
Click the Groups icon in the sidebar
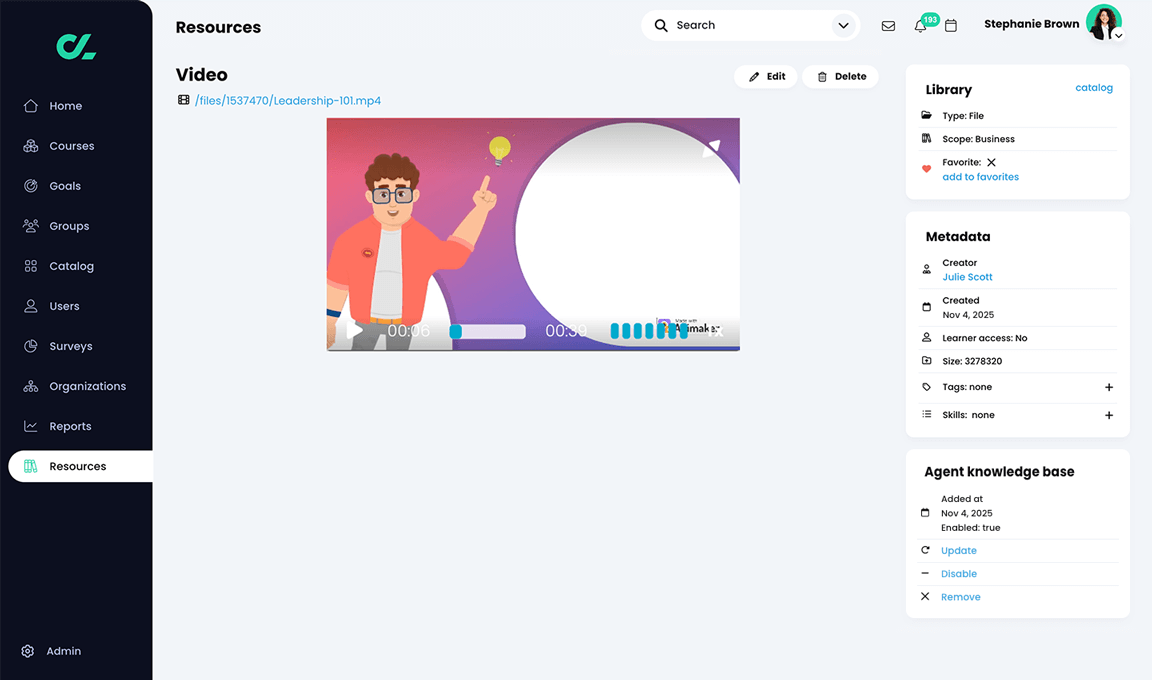pyautogui.click(x=30, y=226)
